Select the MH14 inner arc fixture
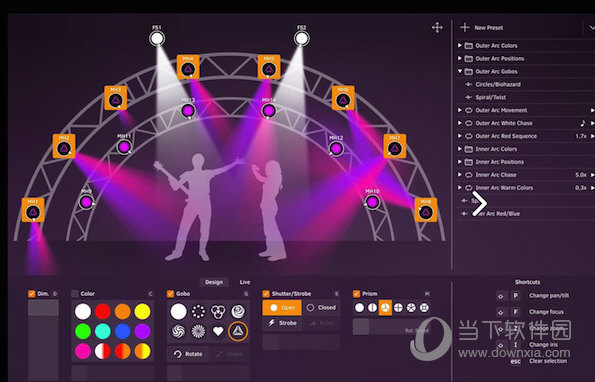 pyautogui.click(x=269, y=111)
